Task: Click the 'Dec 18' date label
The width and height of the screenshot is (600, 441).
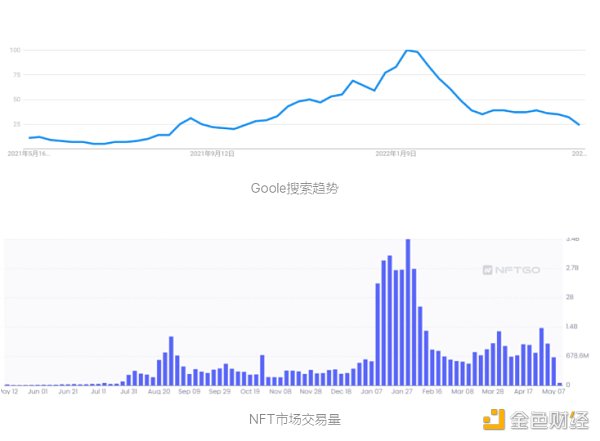Action: pos(341,391)
